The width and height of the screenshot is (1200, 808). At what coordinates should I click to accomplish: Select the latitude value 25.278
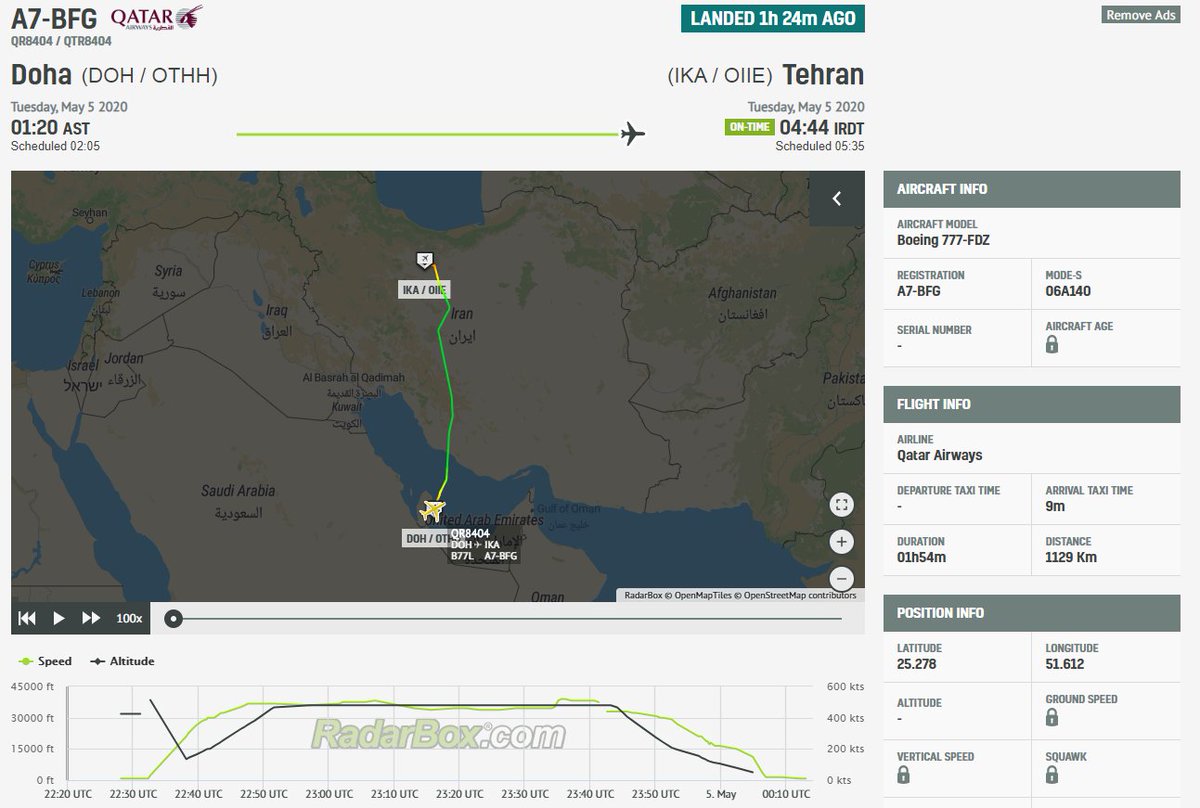[x=919, y=664]
